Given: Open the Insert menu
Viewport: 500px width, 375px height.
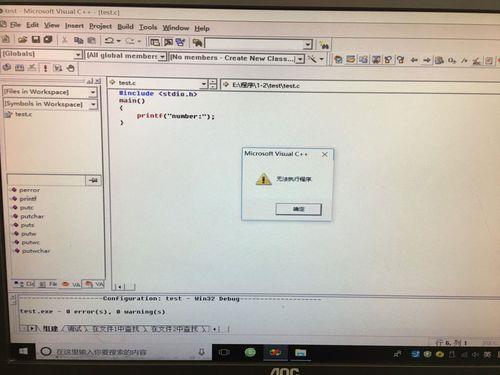Looking at the screenshot, I should point(74,26).
